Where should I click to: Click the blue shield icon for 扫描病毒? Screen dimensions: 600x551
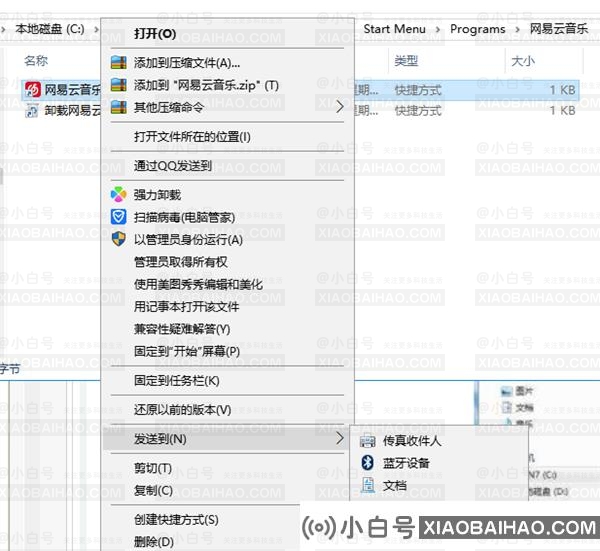[119, 217]
